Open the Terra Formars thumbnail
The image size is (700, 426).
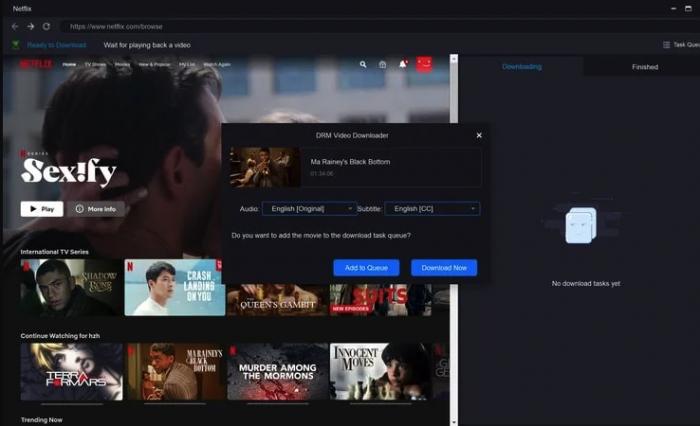71,372
